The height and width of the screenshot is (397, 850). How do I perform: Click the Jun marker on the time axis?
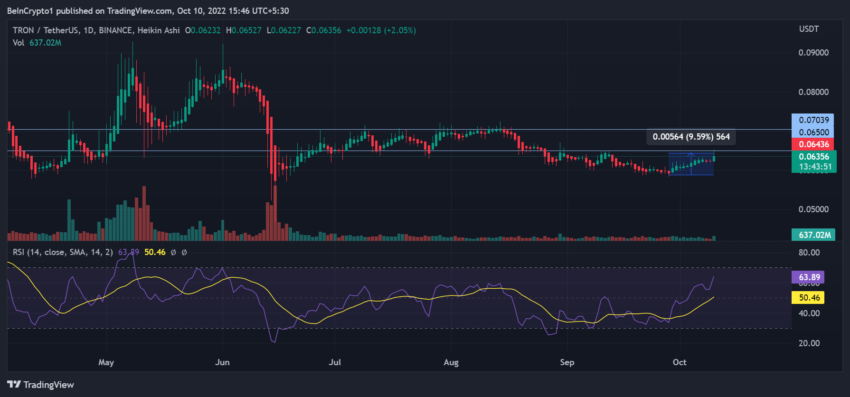221,362
